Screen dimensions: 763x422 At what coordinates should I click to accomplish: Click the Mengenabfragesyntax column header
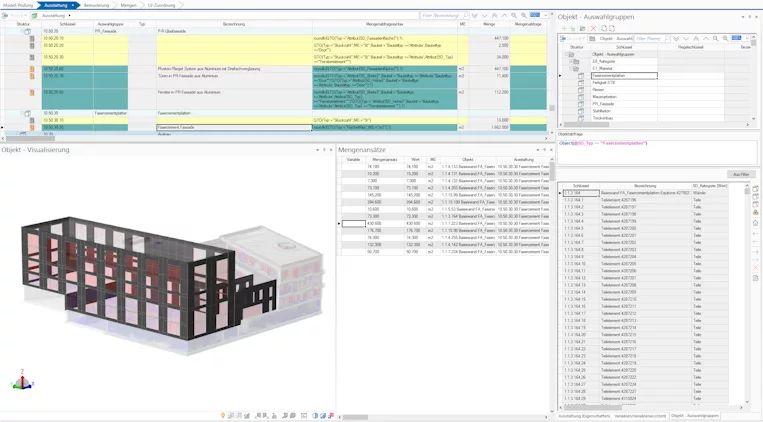[x=385, y=24]
